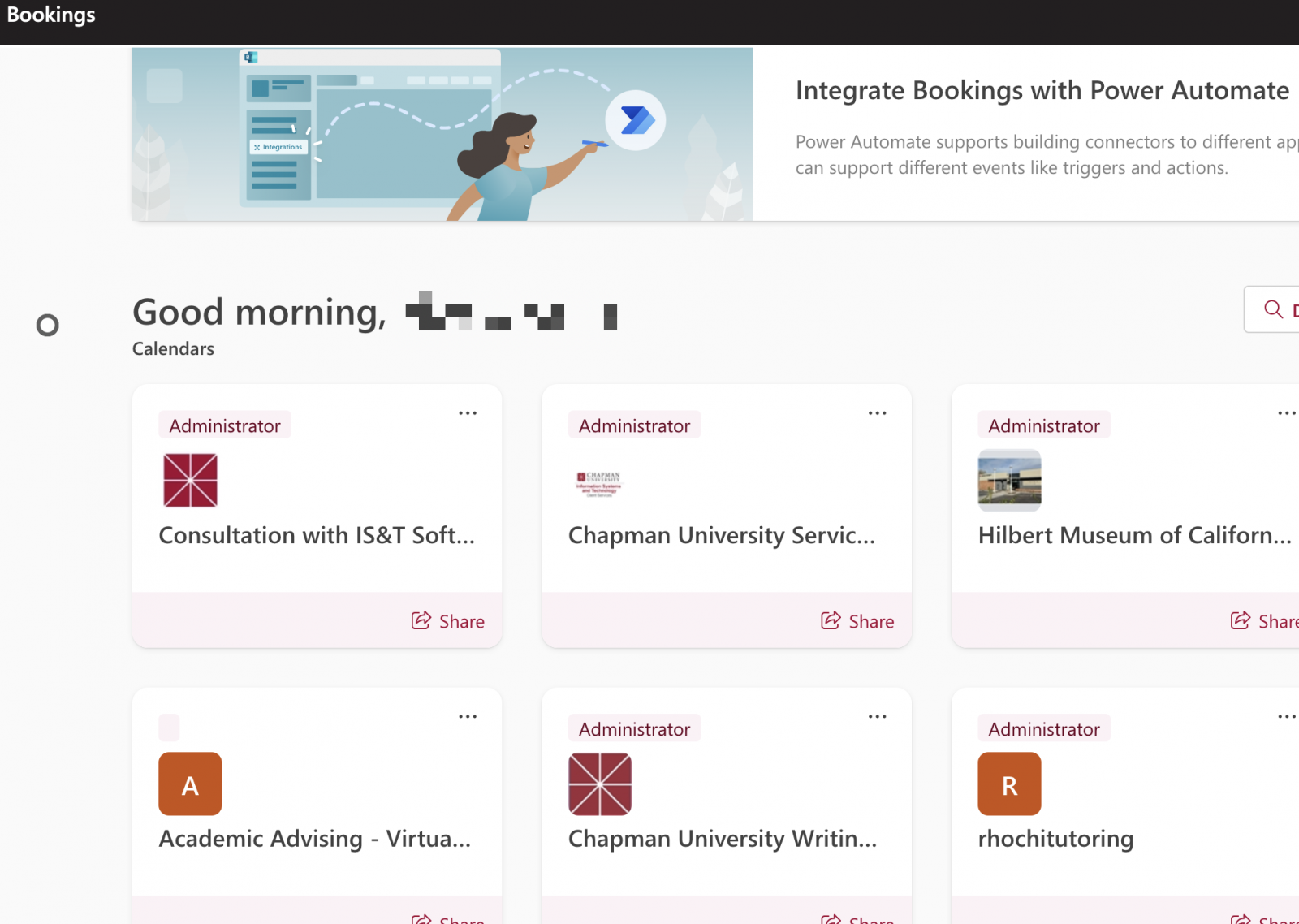Screen dimensions: 1299x924
Task: Open more options for Consultation with IS&T card
Action: point(468,413)
